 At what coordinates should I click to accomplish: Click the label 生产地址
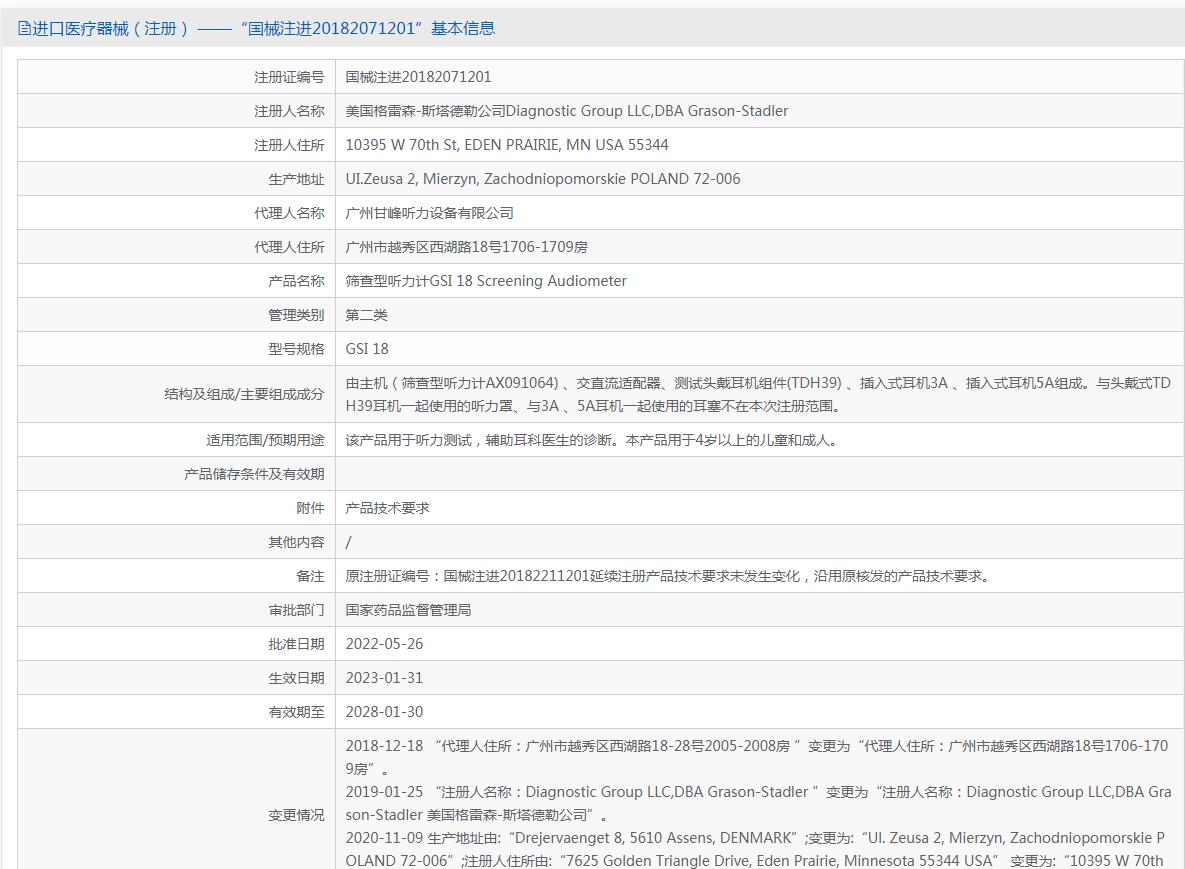click(296, 179)
